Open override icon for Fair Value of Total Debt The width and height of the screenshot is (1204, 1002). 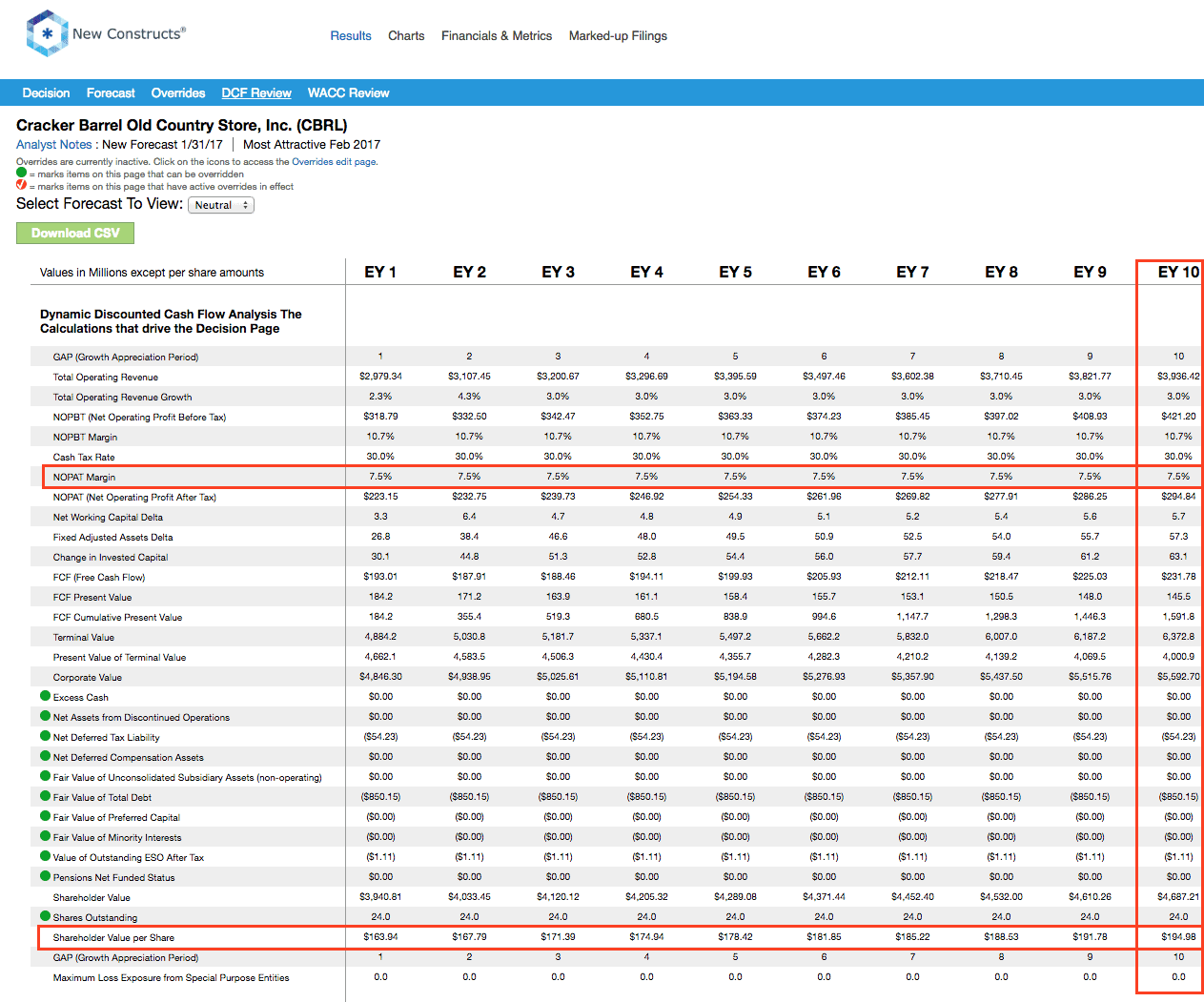click(x=45, y=795)
